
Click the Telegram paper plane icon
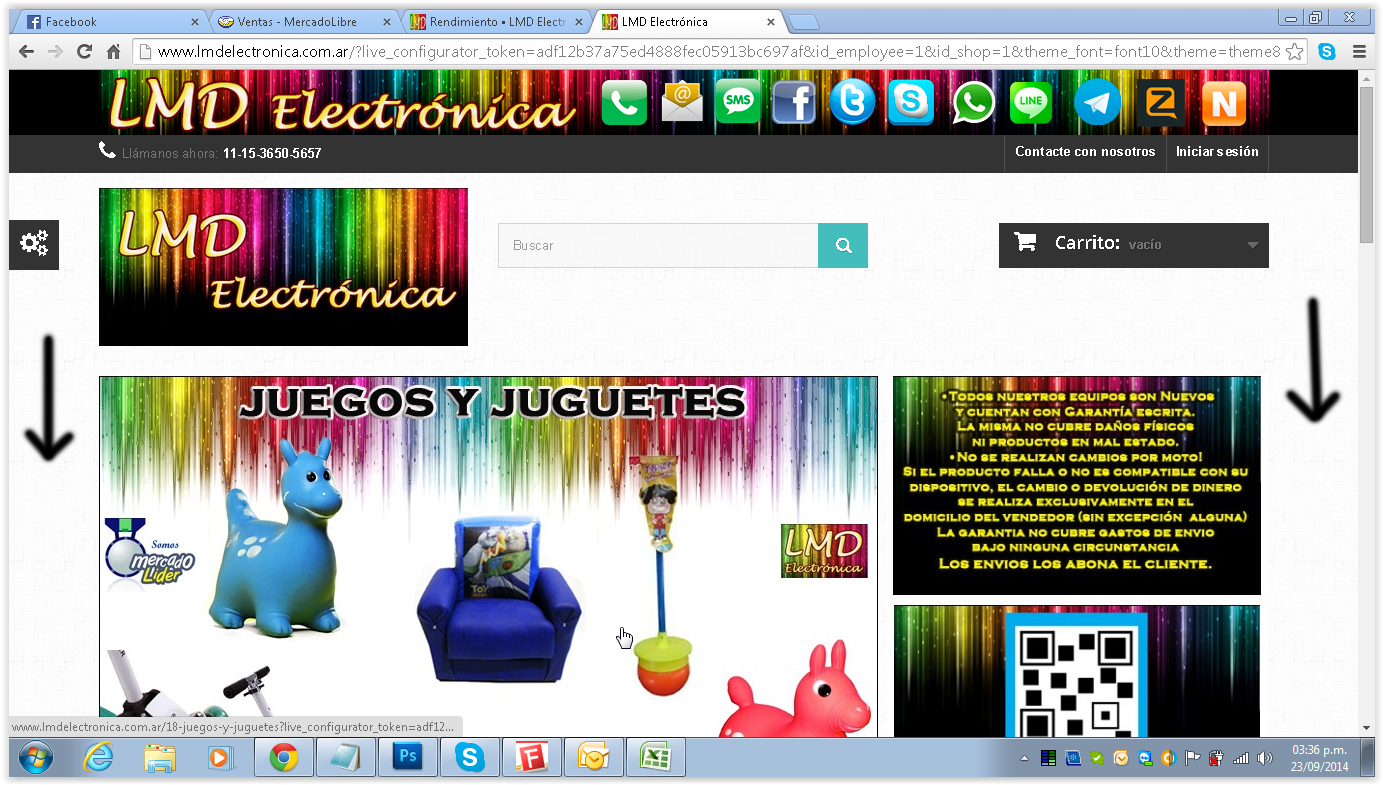click(x=1097, y=103)
